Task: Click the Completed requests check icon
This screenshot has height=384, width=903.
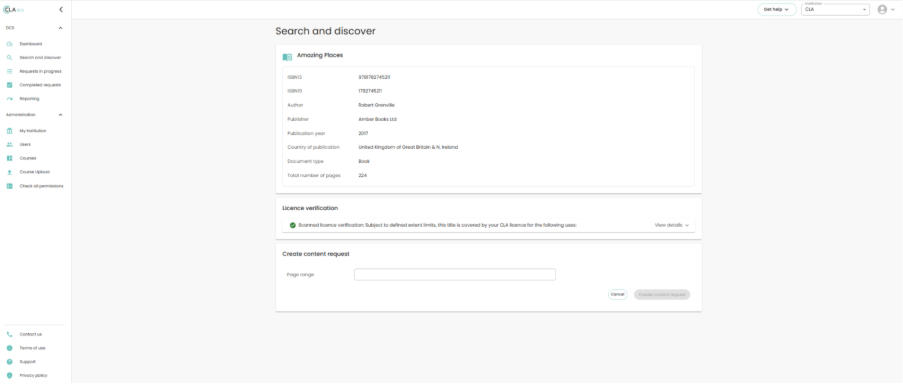Action: click(9, 85)
